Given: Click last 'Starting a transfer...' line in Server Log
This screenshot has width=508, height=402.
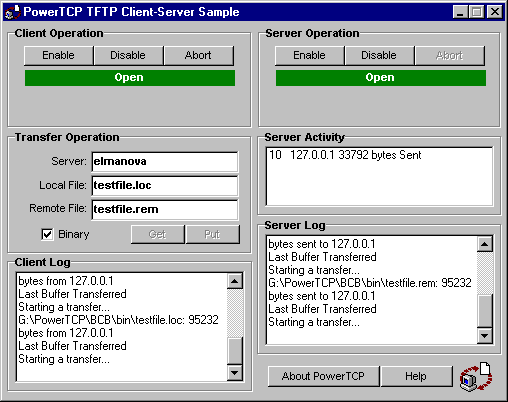Looking at the screenshot, I should click(314, 322).
